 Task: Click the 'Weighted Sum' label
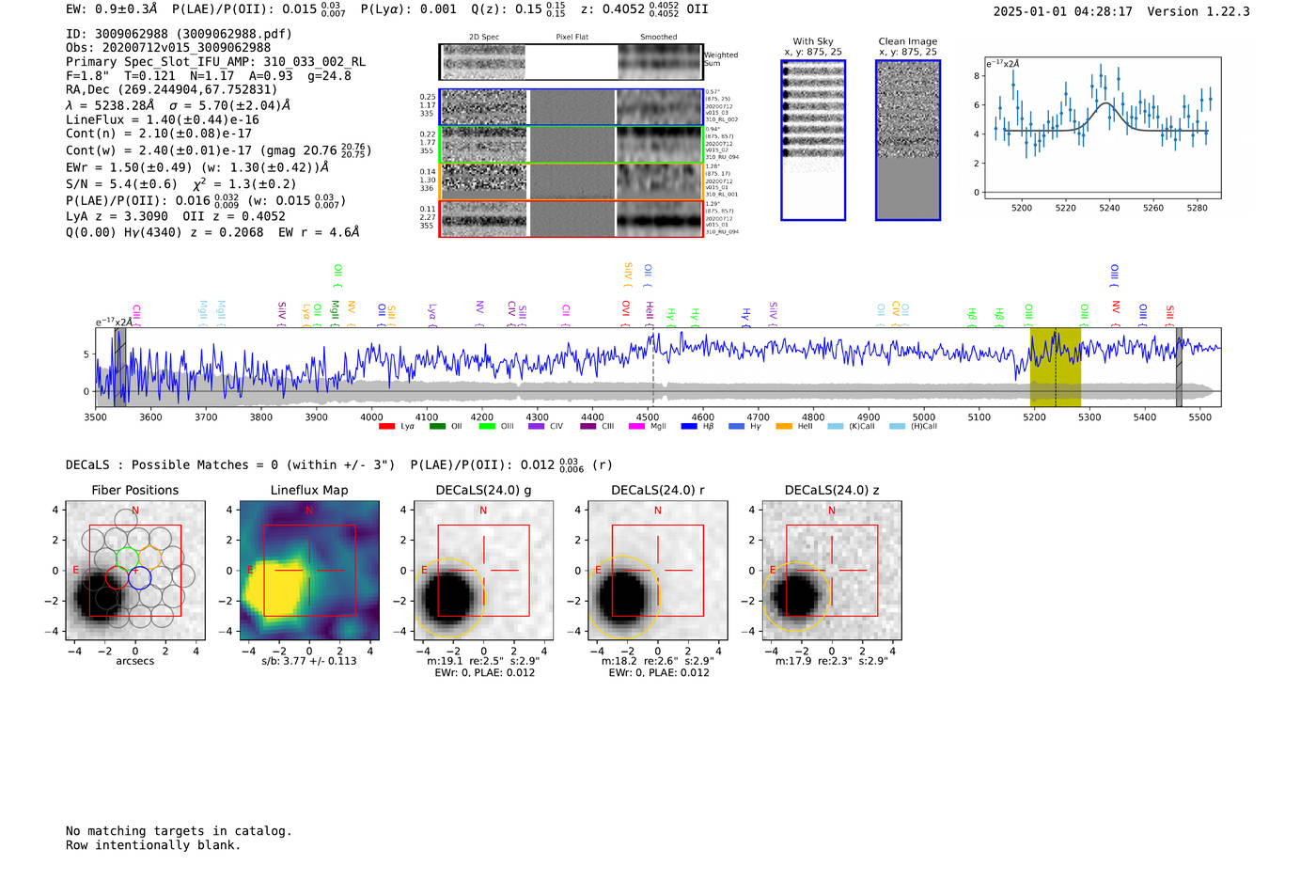pos(721,59)
